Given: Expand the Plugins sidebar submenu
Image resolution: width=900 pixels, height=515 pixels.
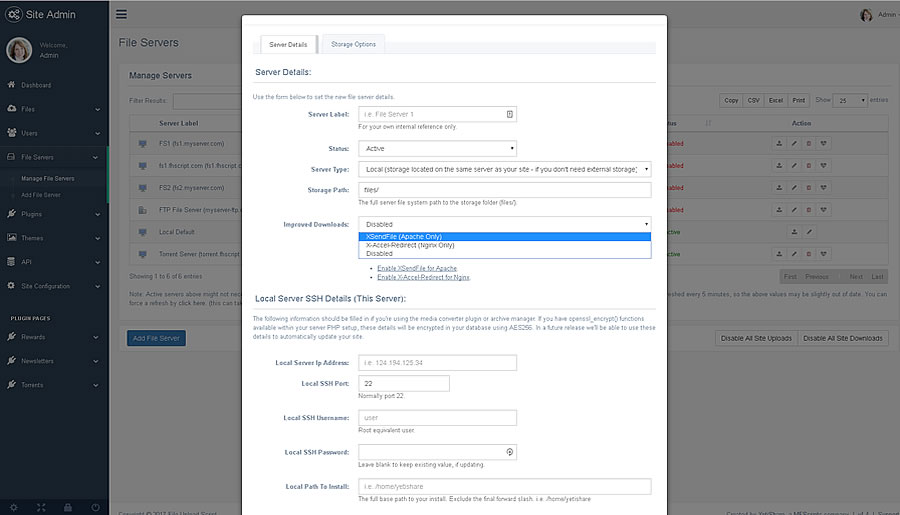Looking at the screenshot, I should pos(97,215).
